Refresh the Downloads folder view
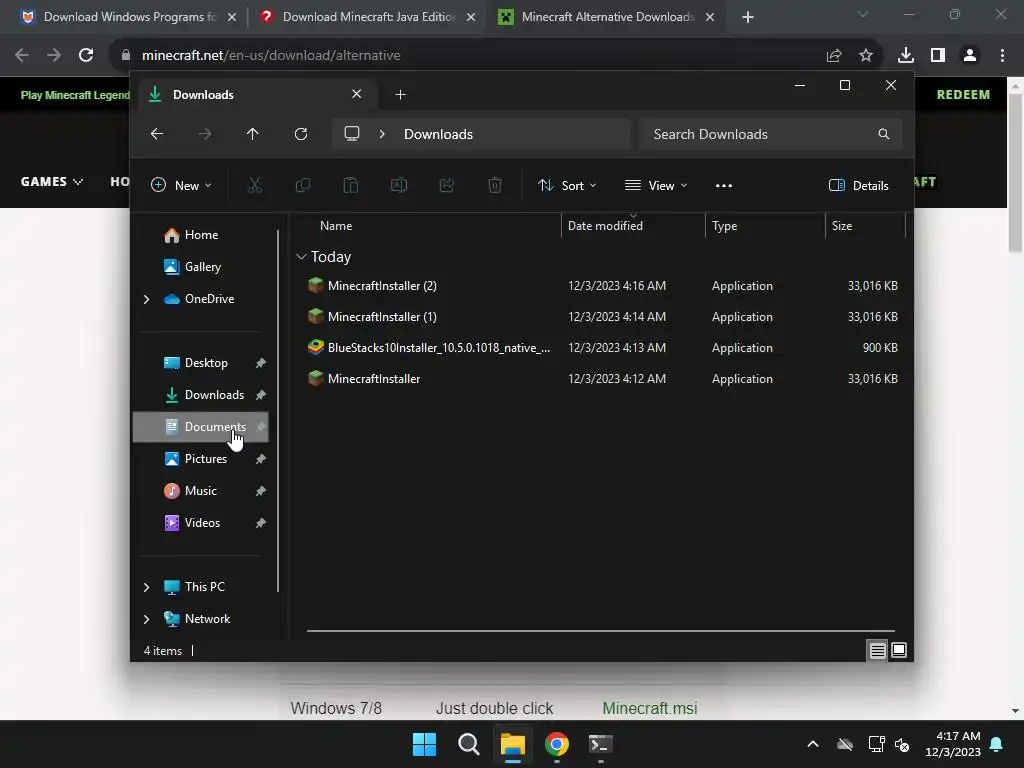 coord(300,134)
